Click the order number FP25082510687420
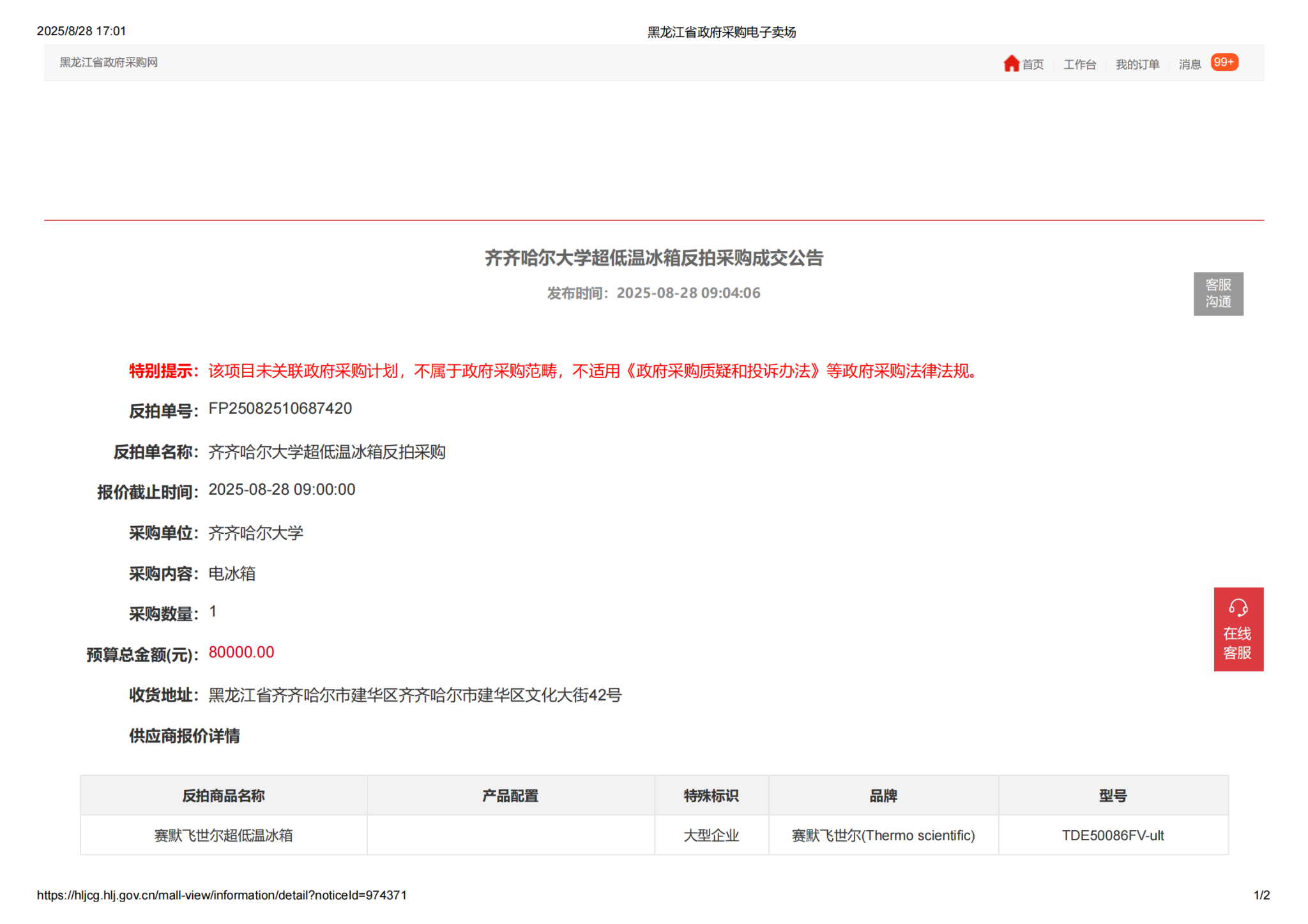The height and width of the screenshot is (924, 1308). (280, 409)
